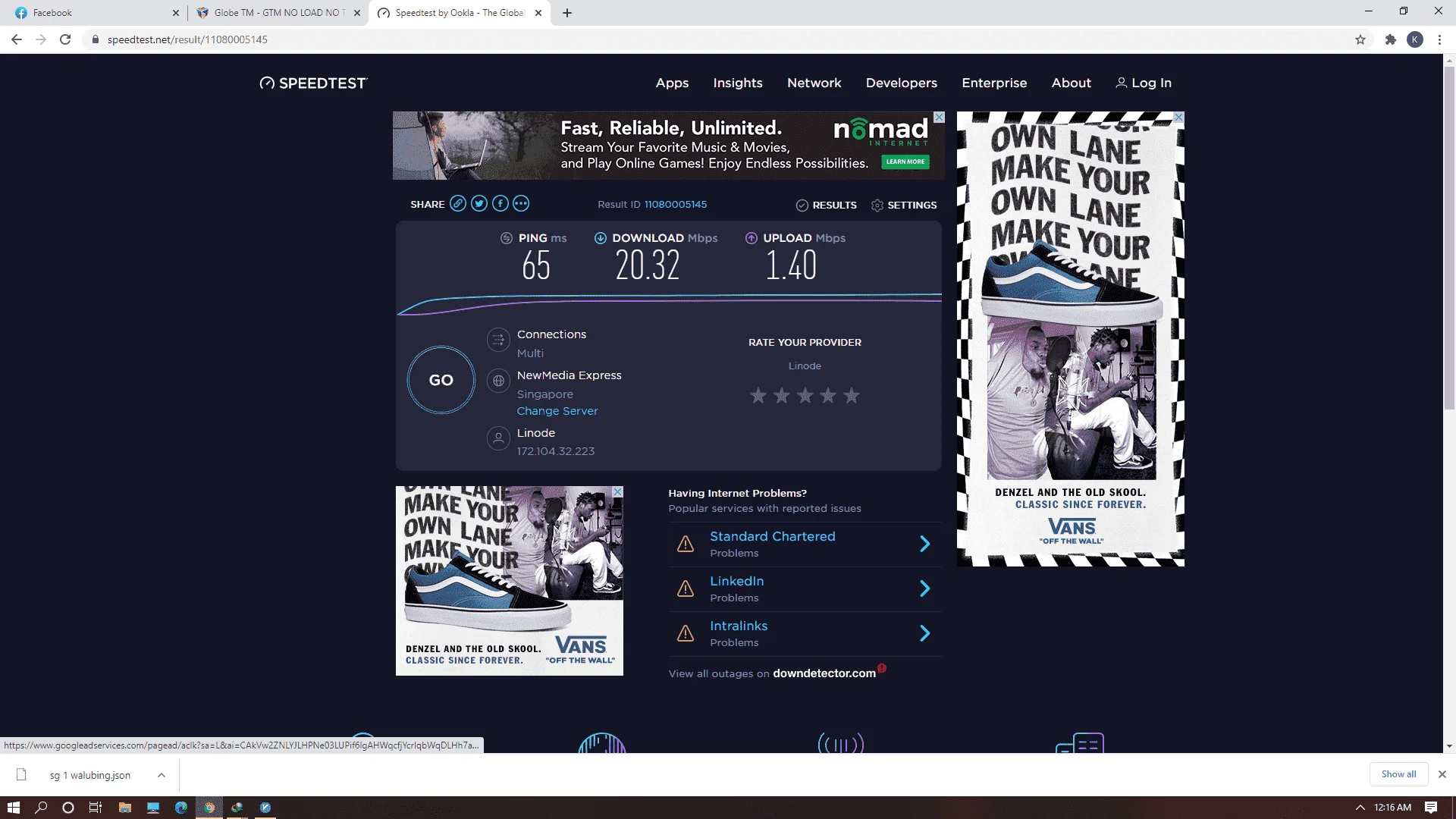Screen dimensions: 1456x819
Task: Open Chrome three-dot menu
Action: click(x=1439, y=39)
